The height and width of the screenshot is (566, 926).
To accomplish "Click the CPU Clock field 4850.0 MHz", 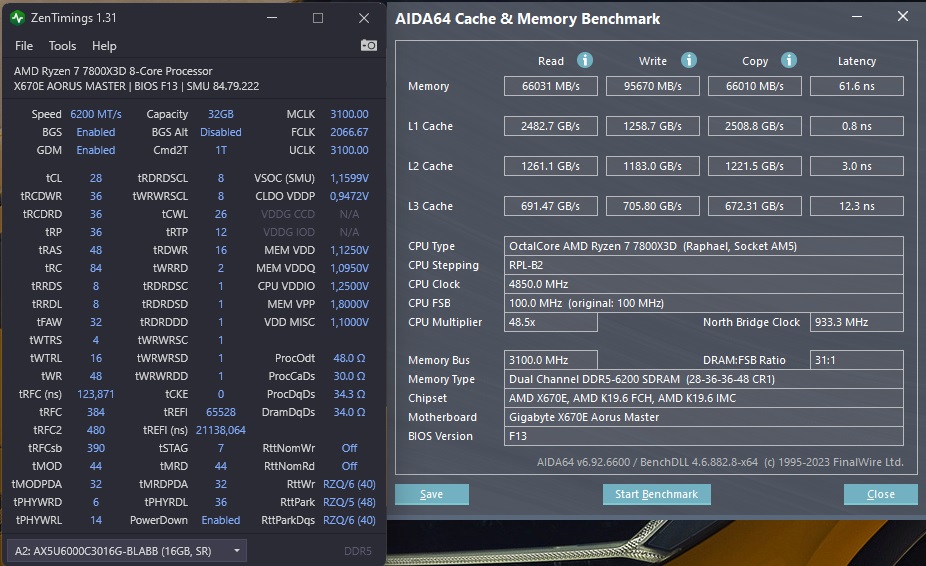I will click(703, 284).
